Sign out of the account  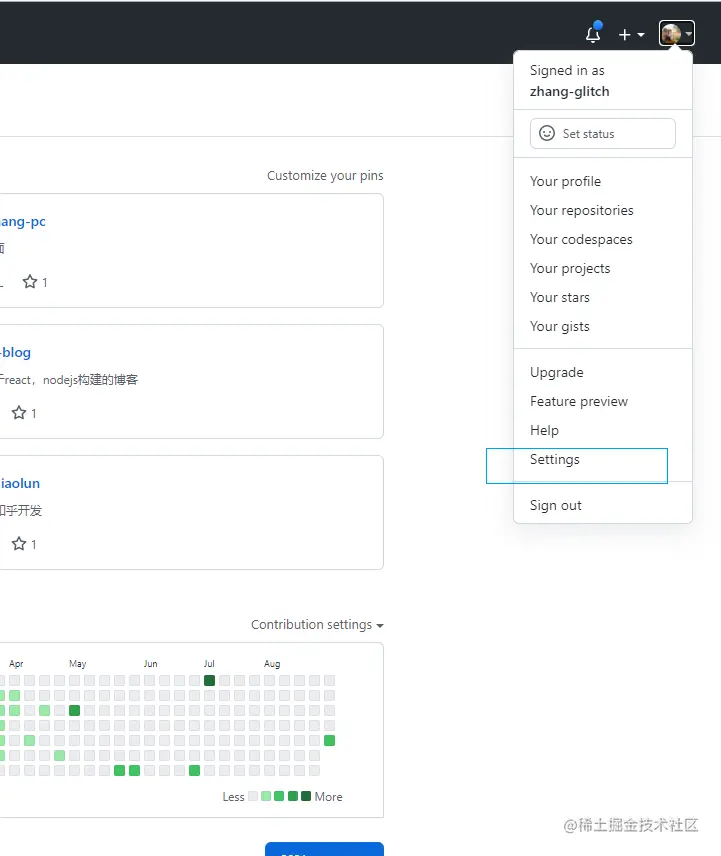(x=556, y=506)
